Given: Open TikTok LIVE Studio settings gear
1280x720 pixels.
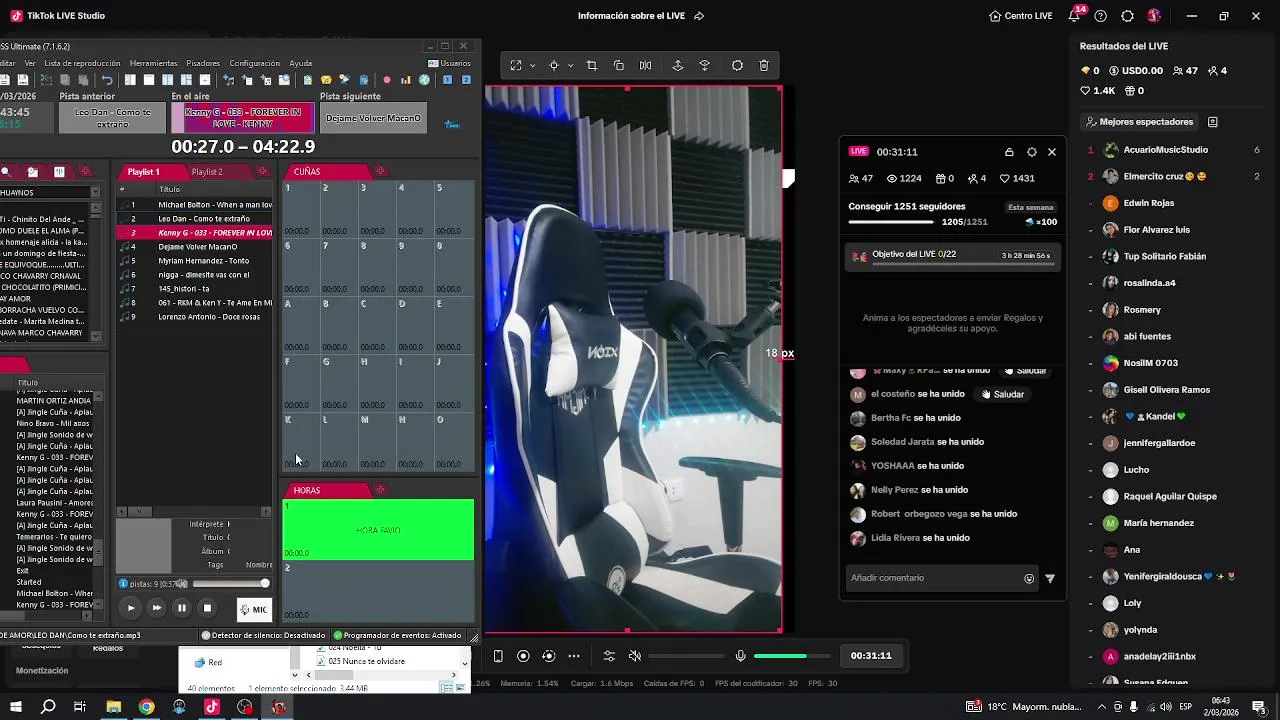Looking at the screenshot, I should (1127, 16).
